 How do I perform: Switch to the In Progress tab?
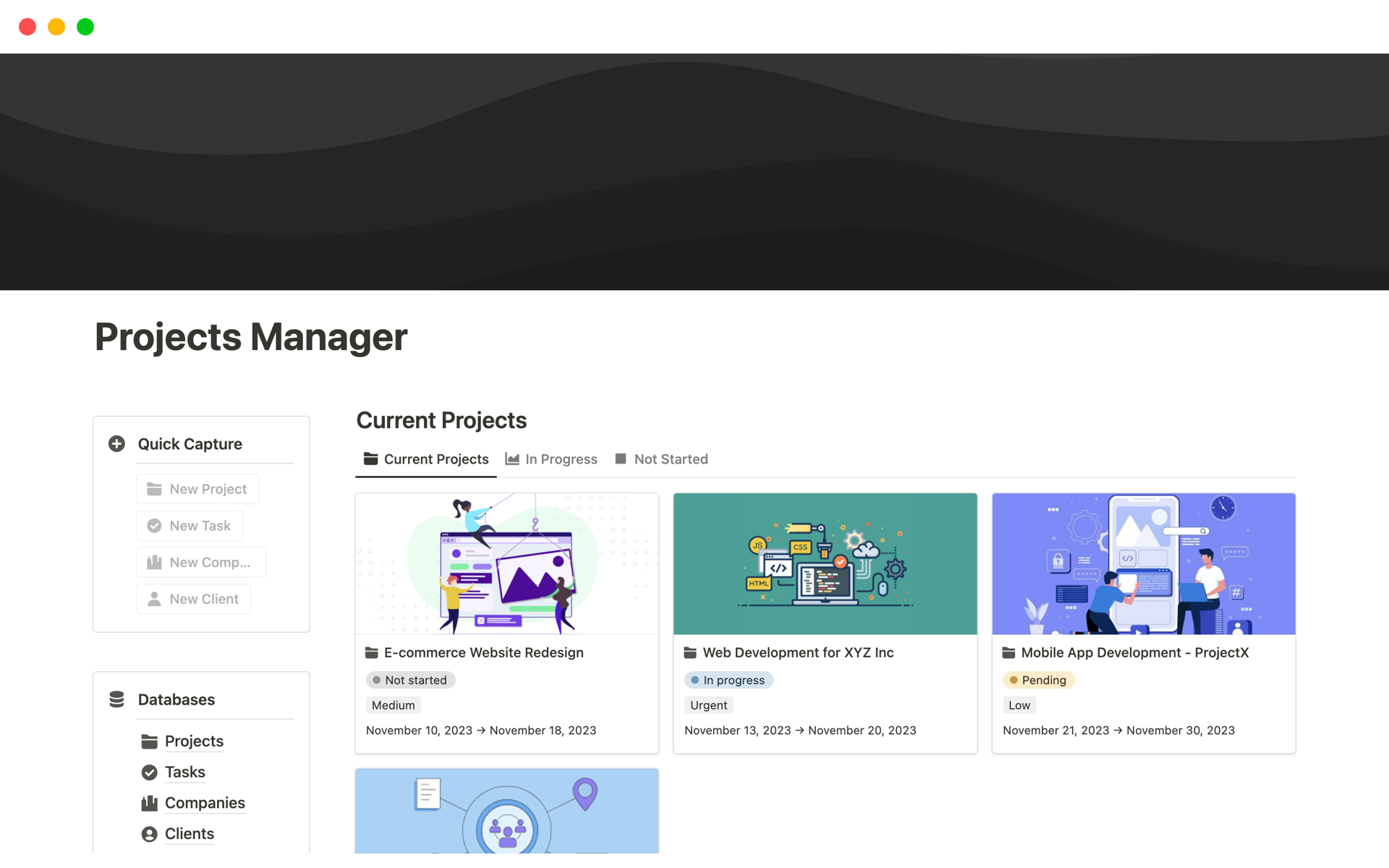551,459
